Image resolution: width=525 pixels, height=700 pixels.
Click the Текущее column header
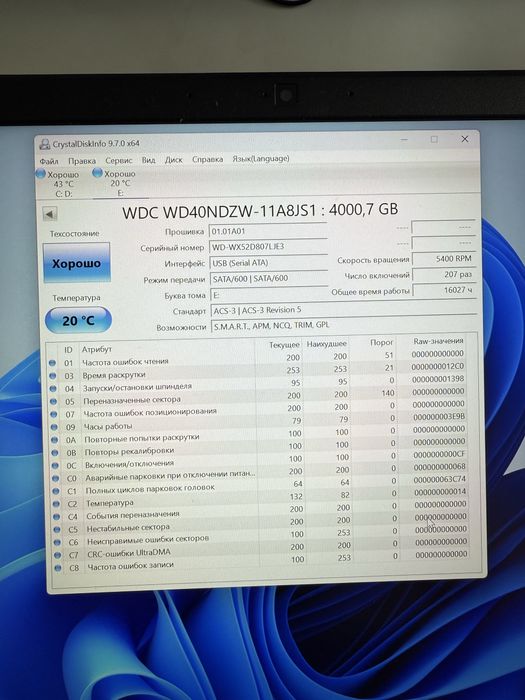click(284, 345)
